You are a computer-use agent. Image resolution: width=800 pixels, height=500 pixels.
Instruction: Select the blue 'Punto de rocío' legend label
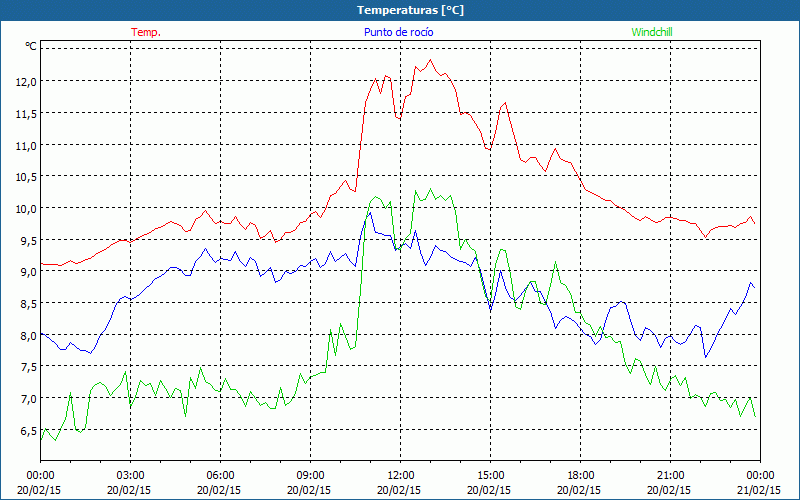398,32
